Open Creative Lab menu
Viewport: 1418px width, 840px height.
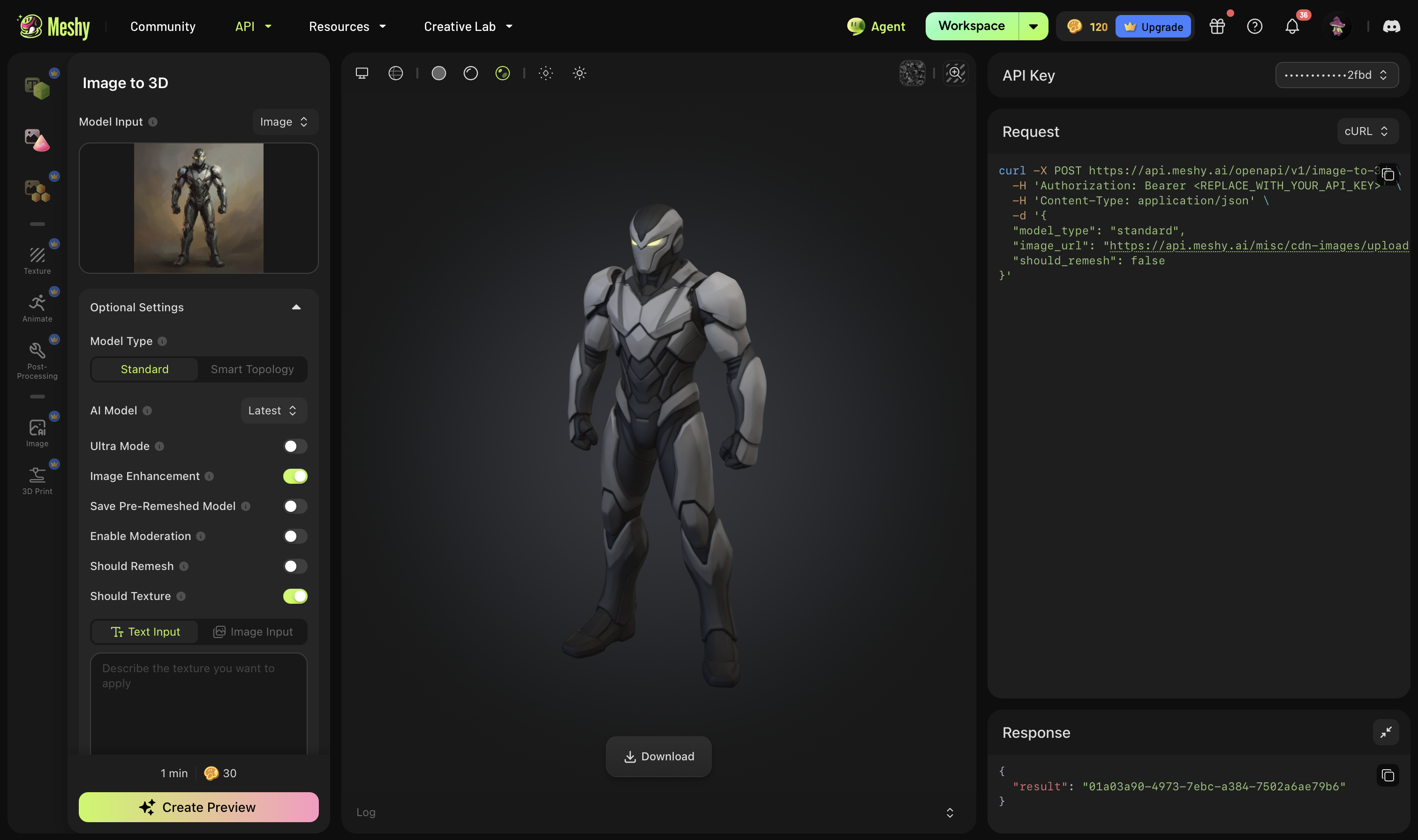[x=468, y=27]
